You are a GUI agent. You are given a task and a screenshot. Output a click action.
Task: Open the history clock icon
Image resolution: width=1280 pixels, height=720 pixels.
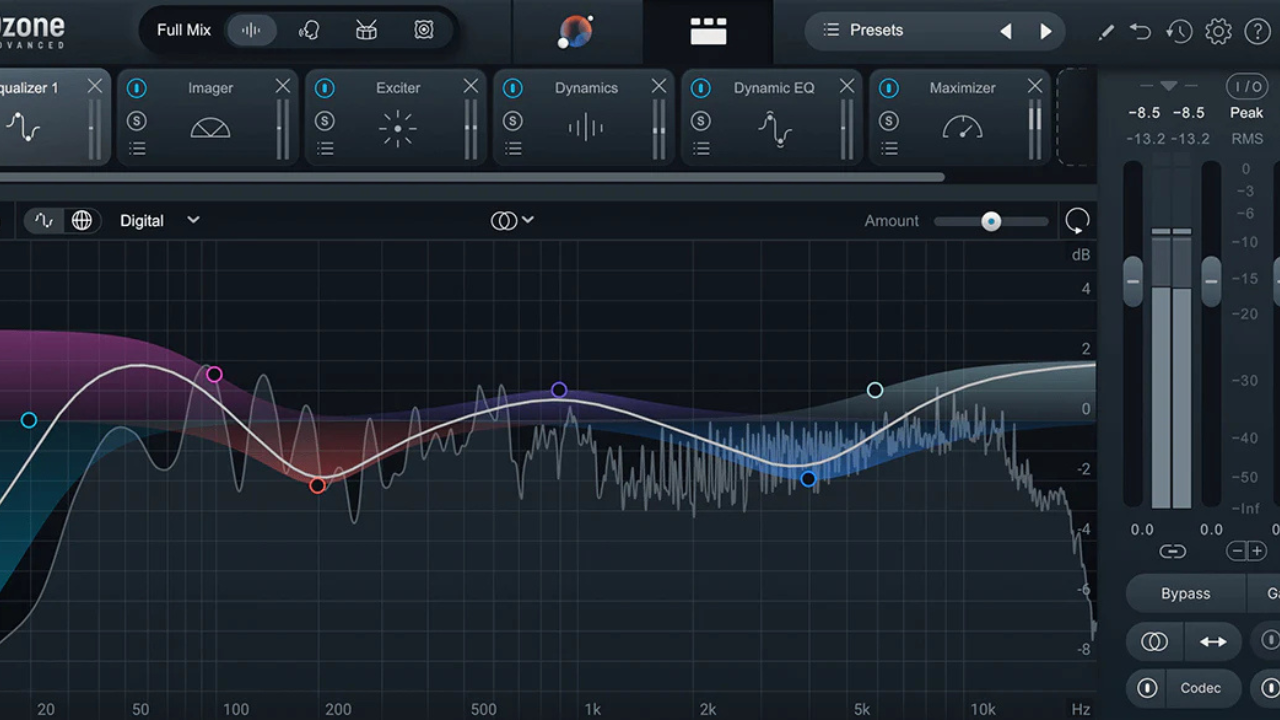click(1179, 31)
